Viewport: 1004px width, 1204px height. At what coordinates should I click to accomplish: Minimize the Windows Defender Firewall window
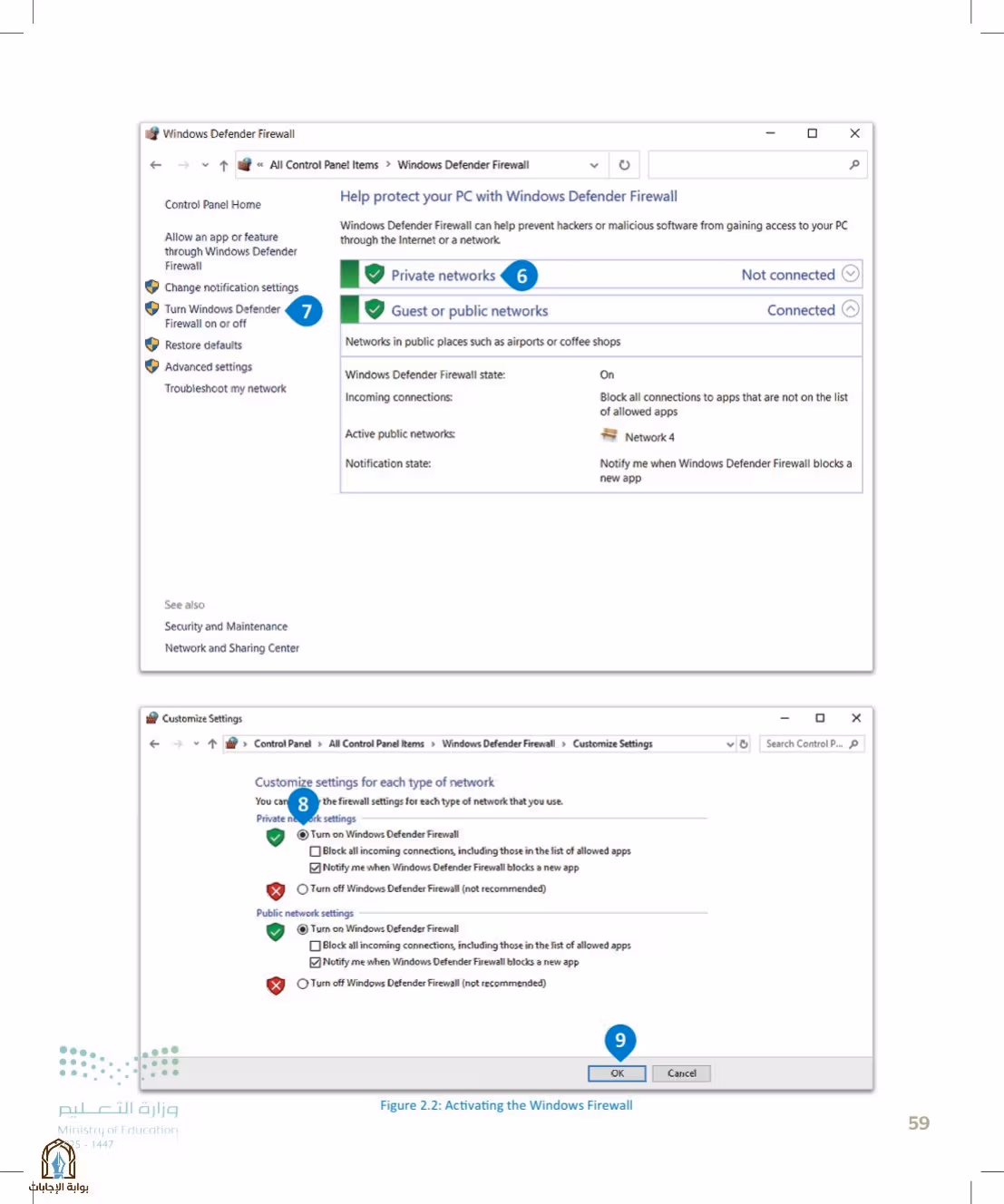pyautogui.click(x=770, y=133)
